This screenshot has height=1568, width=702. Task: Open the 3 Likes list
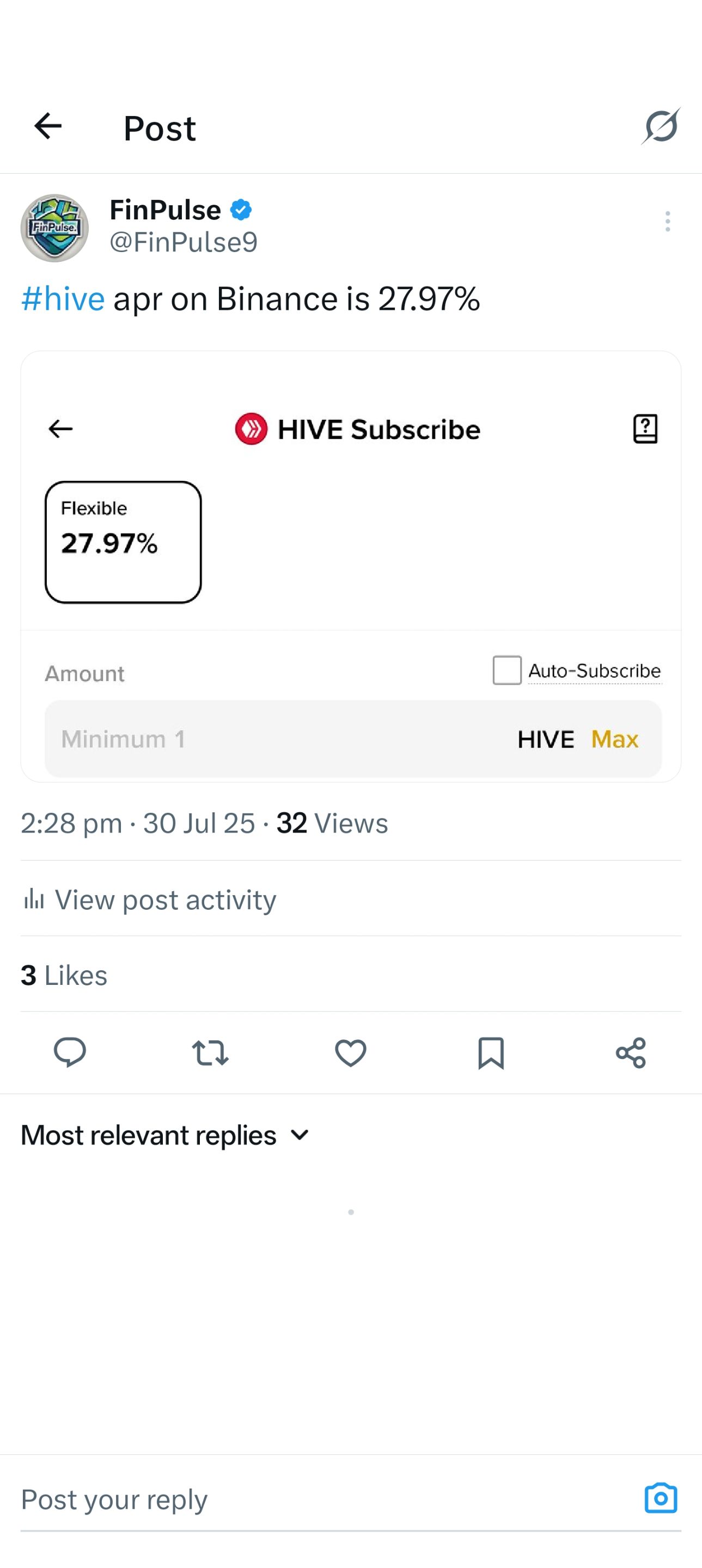(x=64, y=975)
